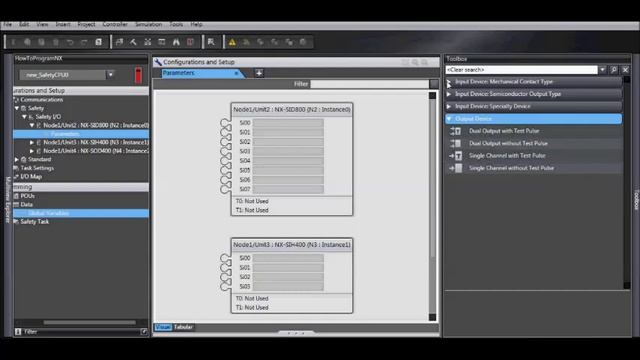Switch to the Visual view tab
The height and width of the screenshot is (360, 640).
pos(163,327)
